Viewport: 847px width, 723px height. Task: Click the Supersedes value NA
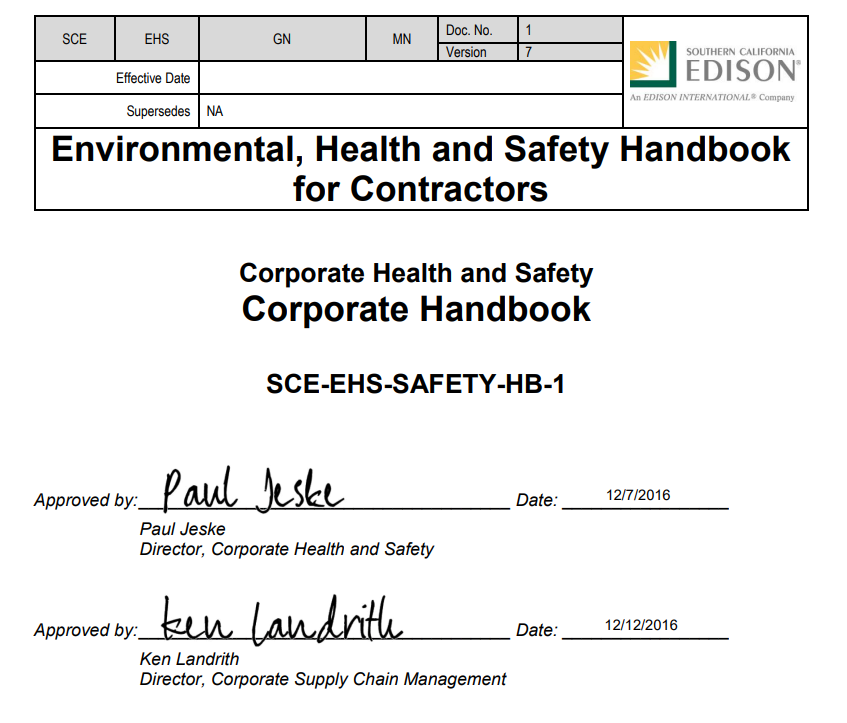pyautogui.click(x=215, y=112)
